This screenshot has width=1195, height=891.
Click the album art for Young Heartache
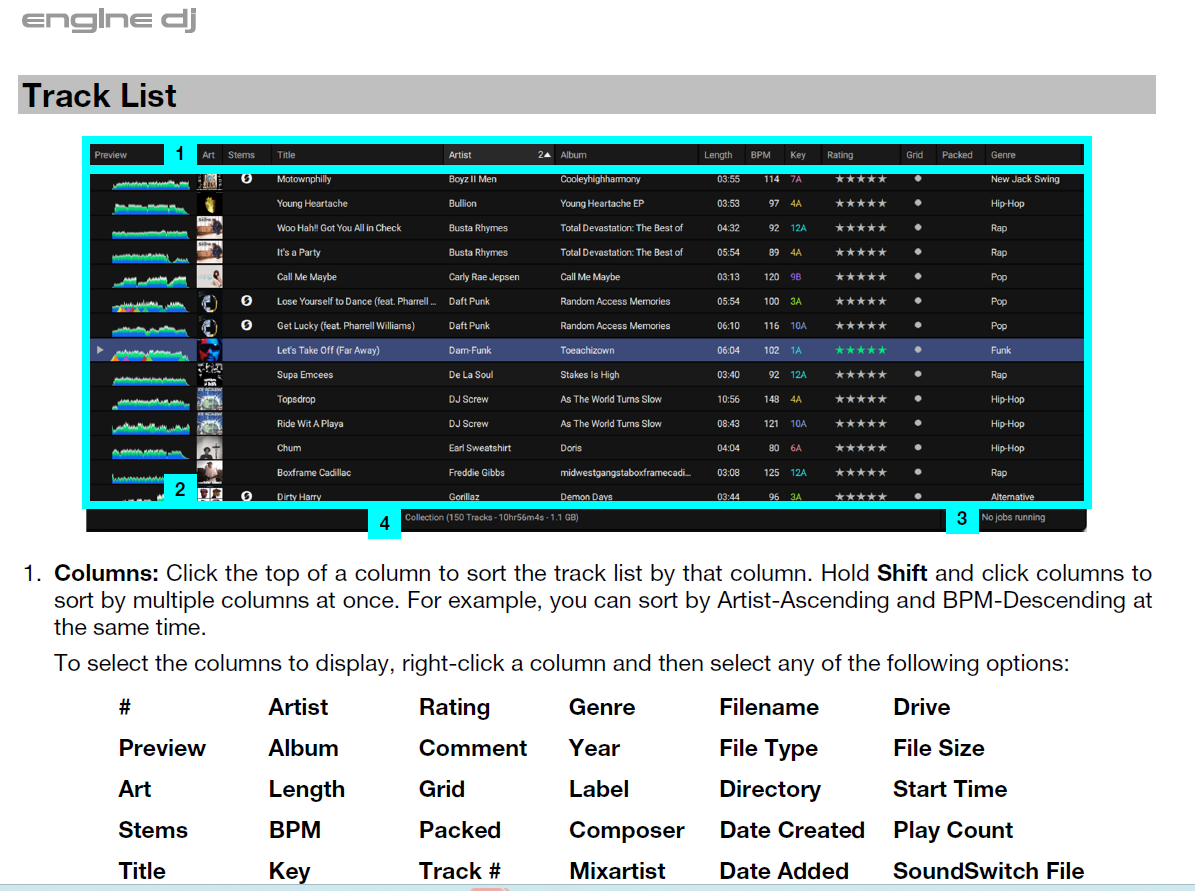[x=210, y=204]
